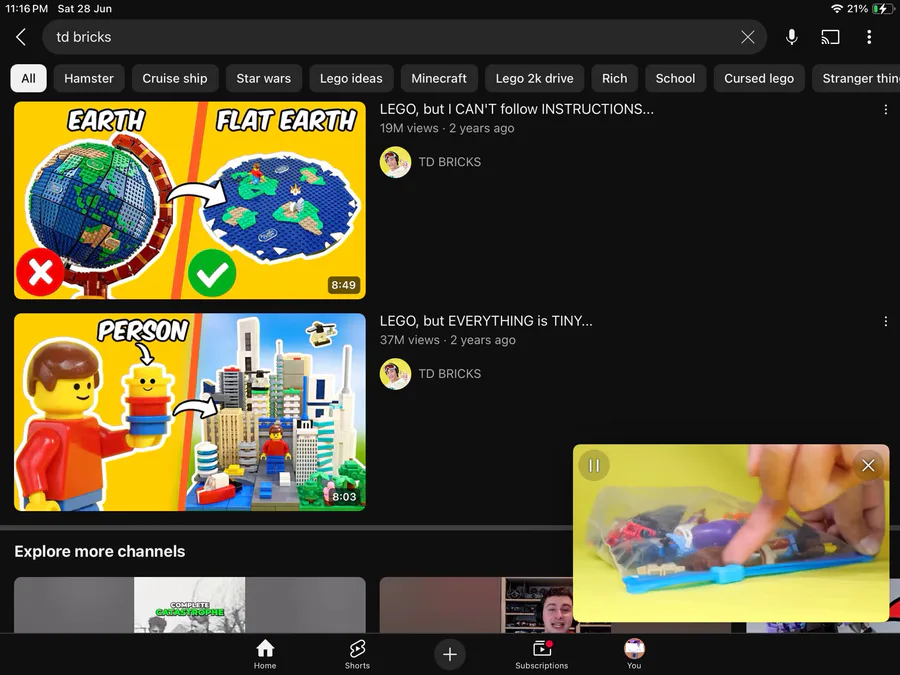Select the Lego ideas filter chip
900x675 pixels.
(351, 79)
